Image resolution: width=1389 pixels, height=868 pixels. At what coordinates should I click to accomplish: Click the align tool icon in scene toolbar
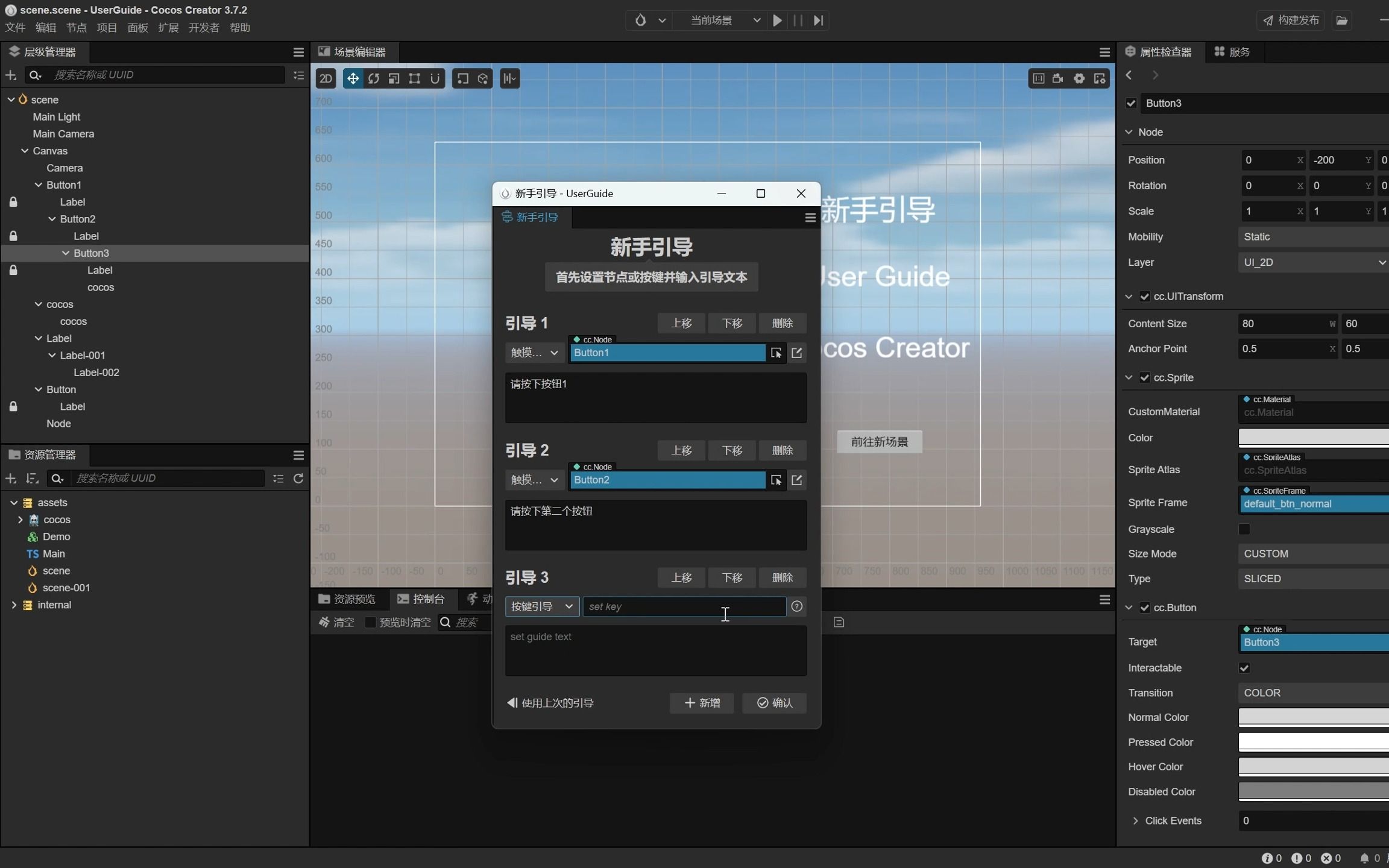pyautogui.click(x=509, y=78)
